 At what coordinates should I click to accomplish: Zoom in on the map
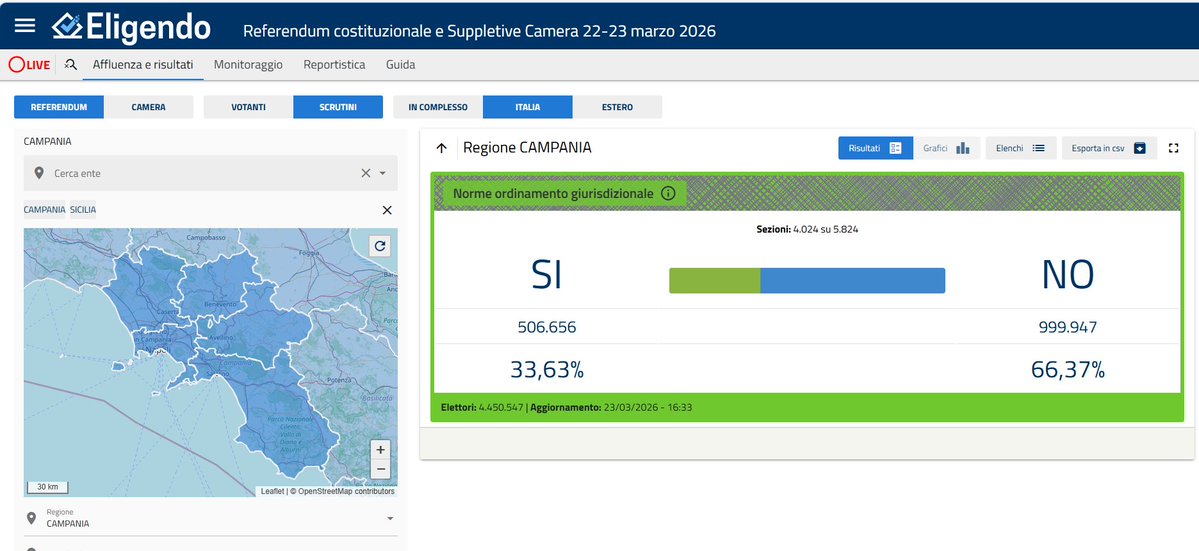click(x=381, y=449)
